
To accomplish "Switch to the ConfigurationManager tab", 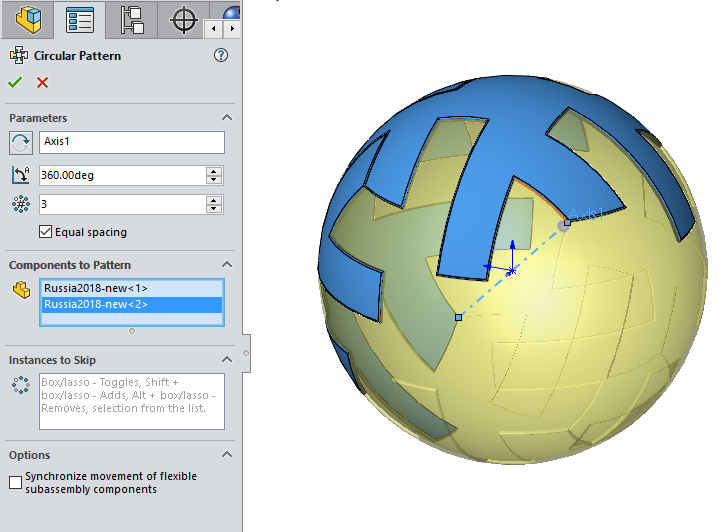I will (130, 20).
